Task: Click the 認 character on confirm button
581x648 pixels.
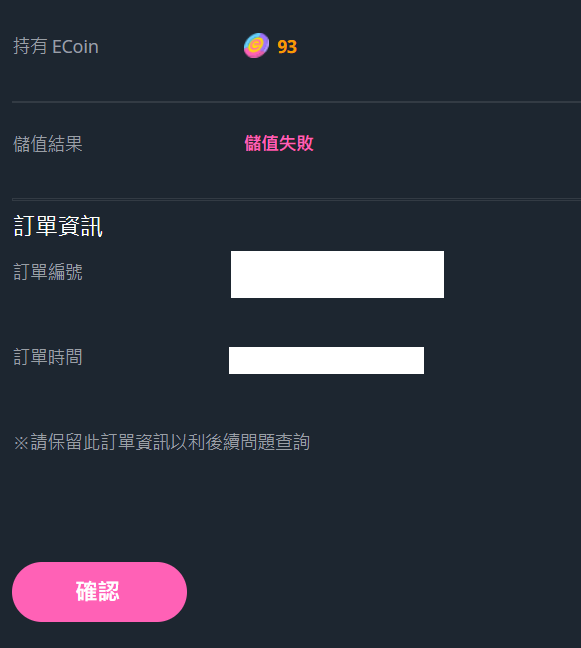Action: pyautogui.click(x=109, y=591)
